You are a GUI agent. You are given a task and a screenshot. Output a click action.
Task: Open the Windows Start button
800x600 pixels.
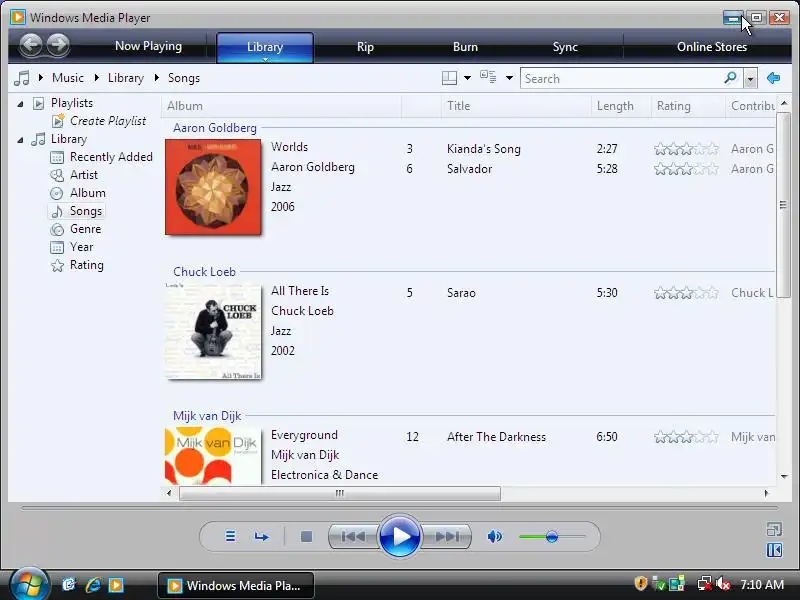pyautogui.click(x=29, y=584)
